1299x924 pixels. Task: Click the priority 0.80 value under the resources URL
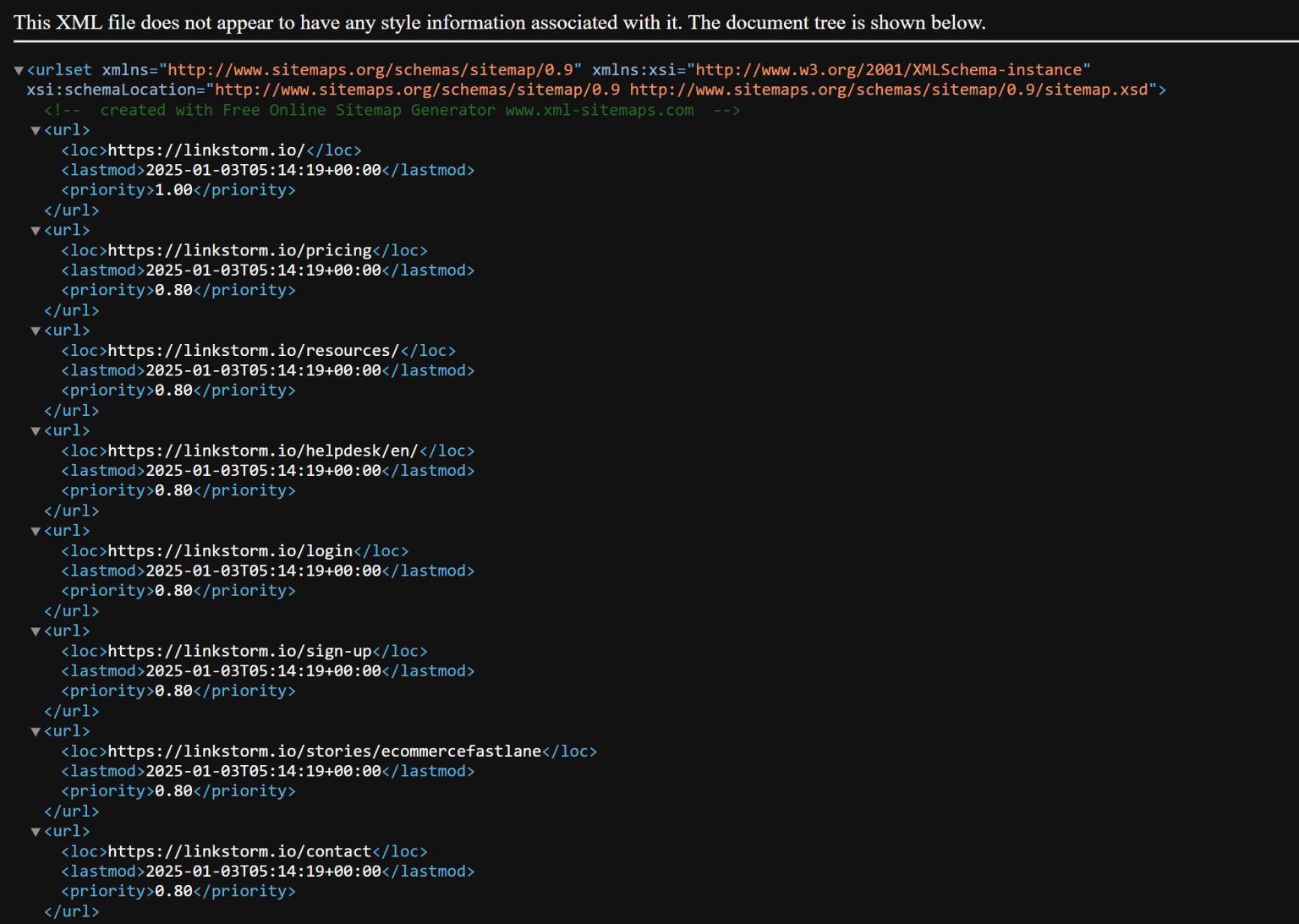[174, 391]
